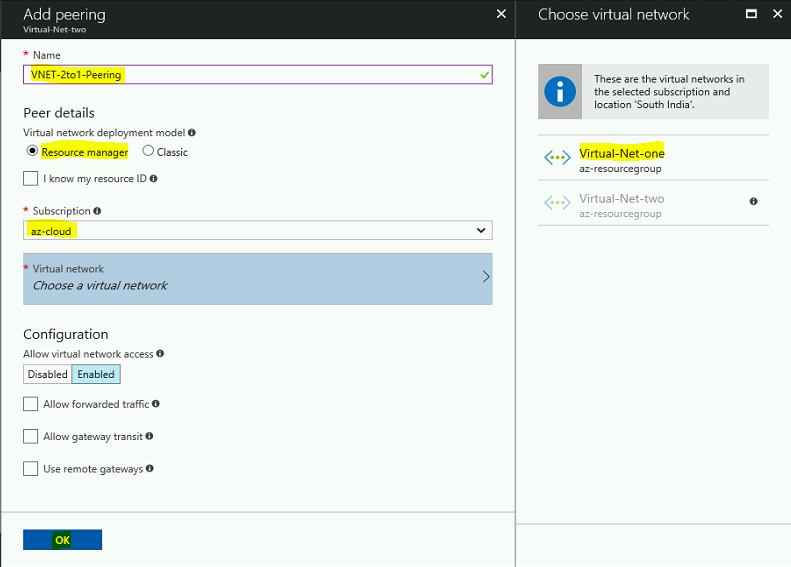The height and width of the screenshot is (567, 791).
Task: Select Resource manager radio button
Action: [x=32, y=150]
